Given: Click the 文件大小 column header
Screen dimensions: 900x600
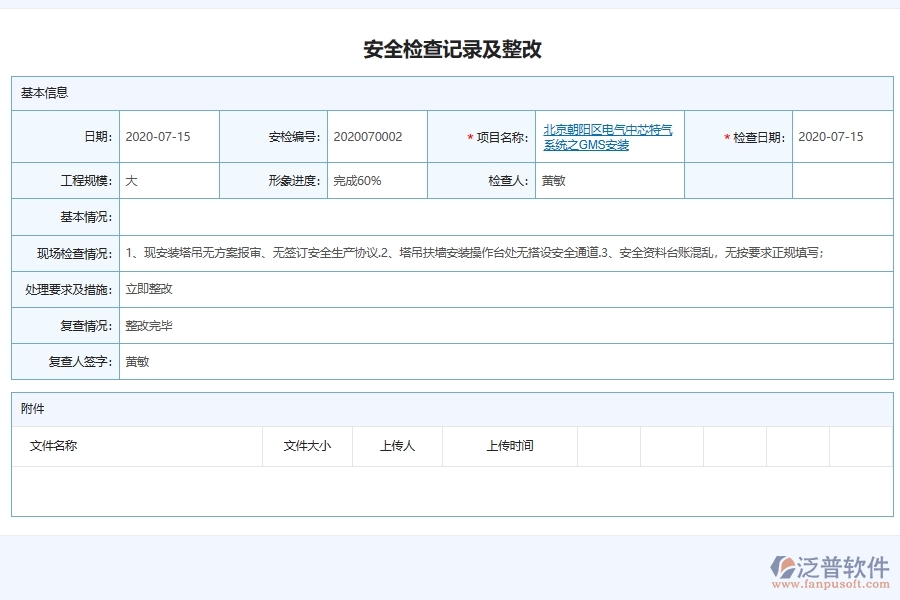Looking at the screenshot, I should [x=307, y=446].
